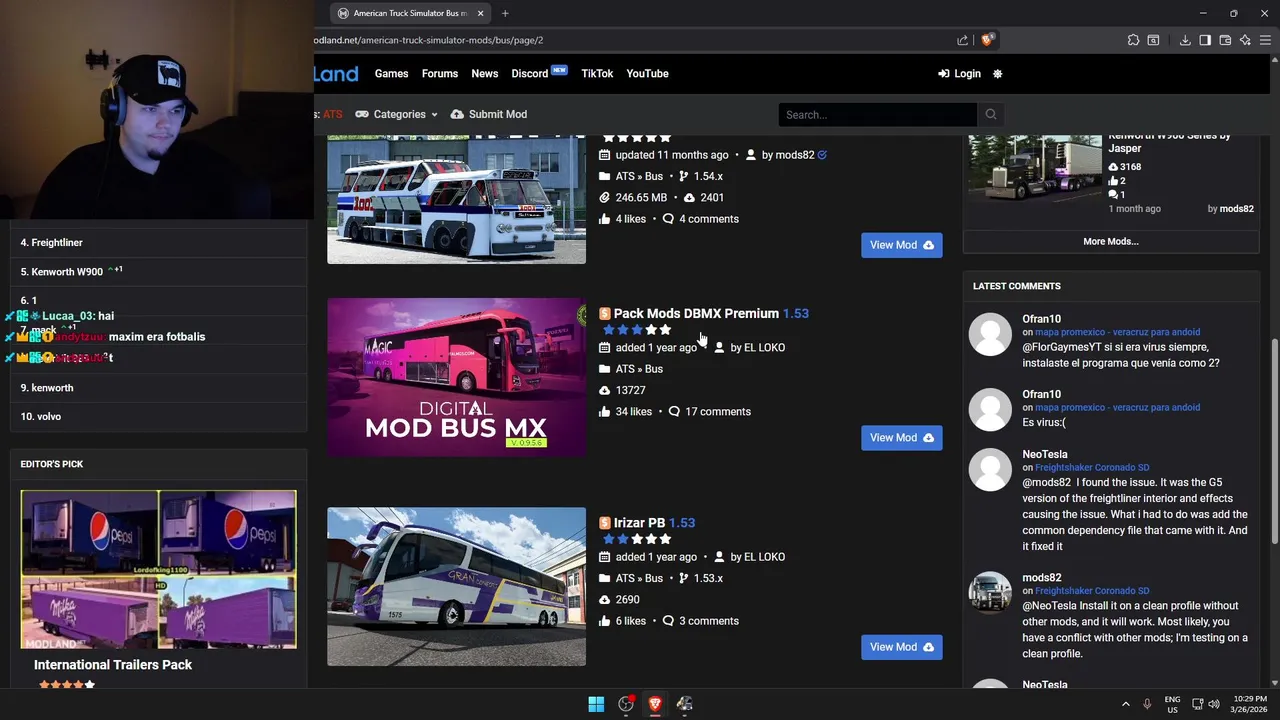Open the browser downloads icon
Screen dimensions: 1280x720
tap(1185, 40)
